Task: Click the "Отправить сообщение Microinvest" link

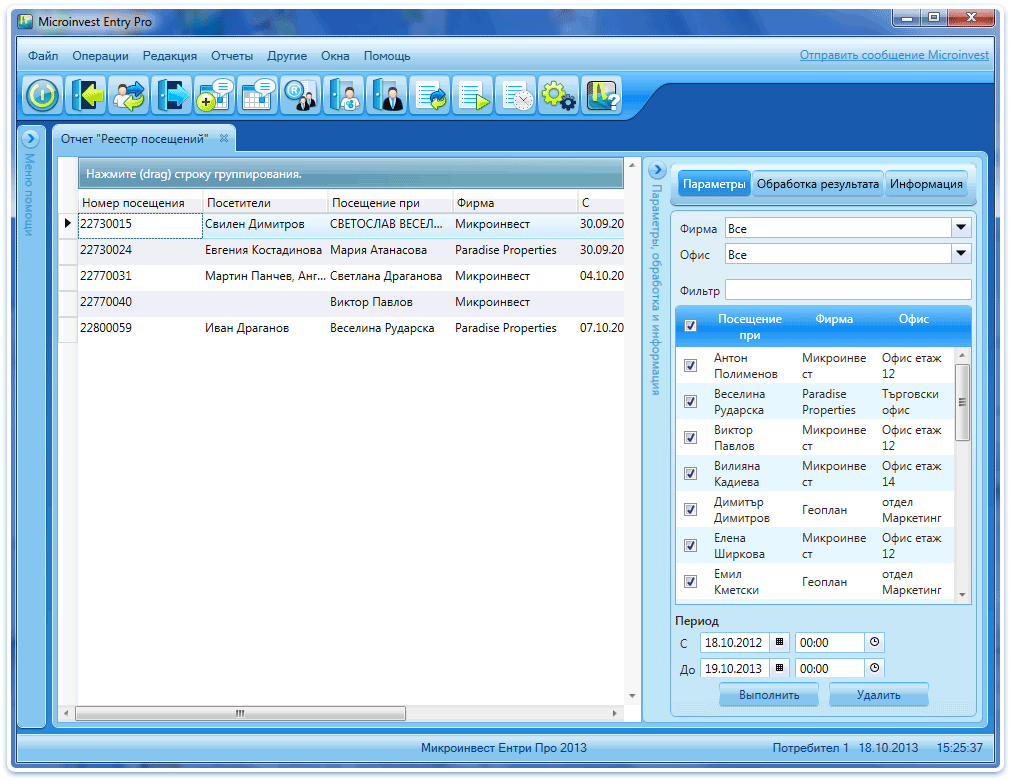Action: point(894,55)
